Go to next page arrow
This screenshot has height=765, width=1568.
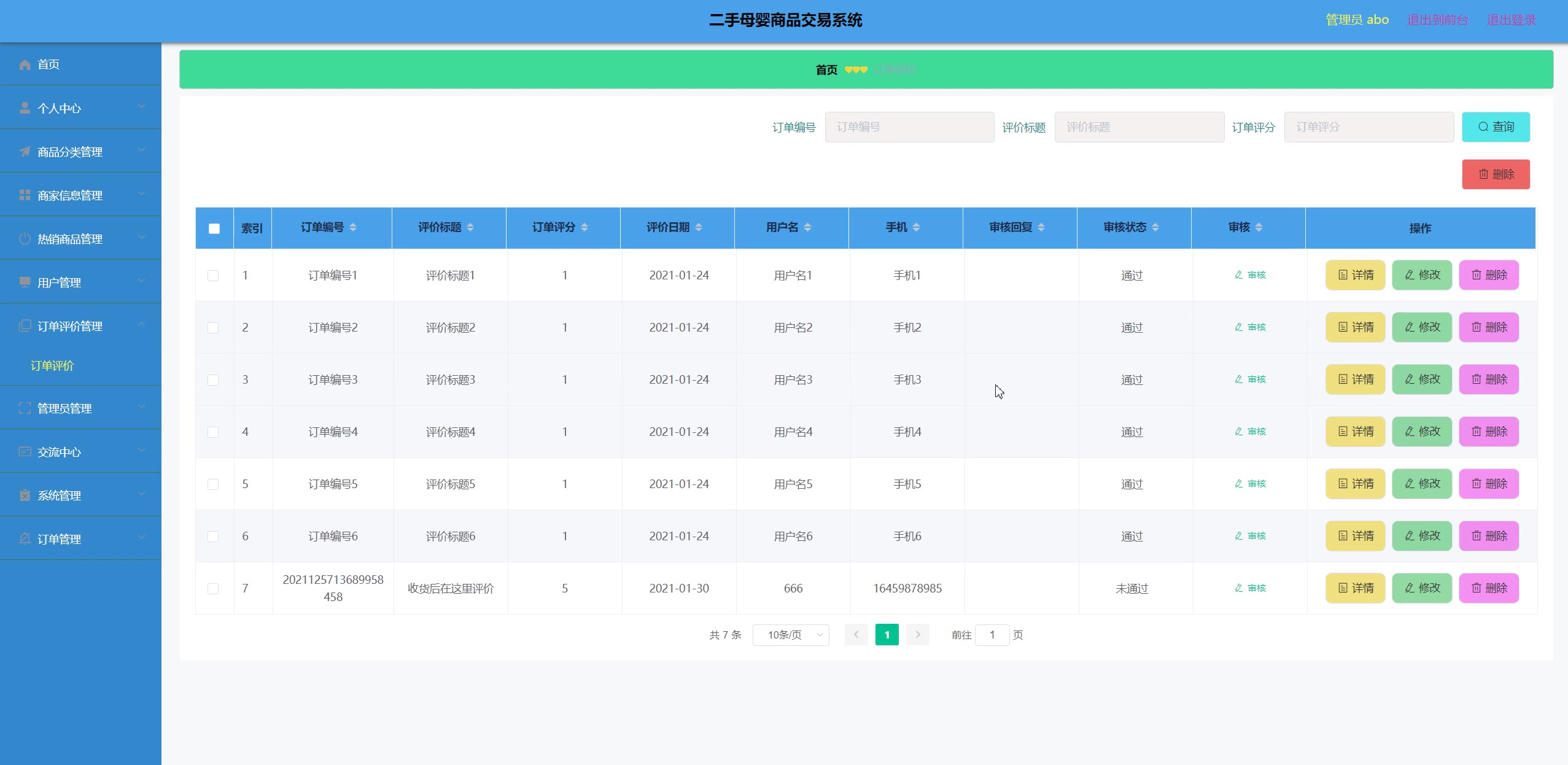coord(918,635)
